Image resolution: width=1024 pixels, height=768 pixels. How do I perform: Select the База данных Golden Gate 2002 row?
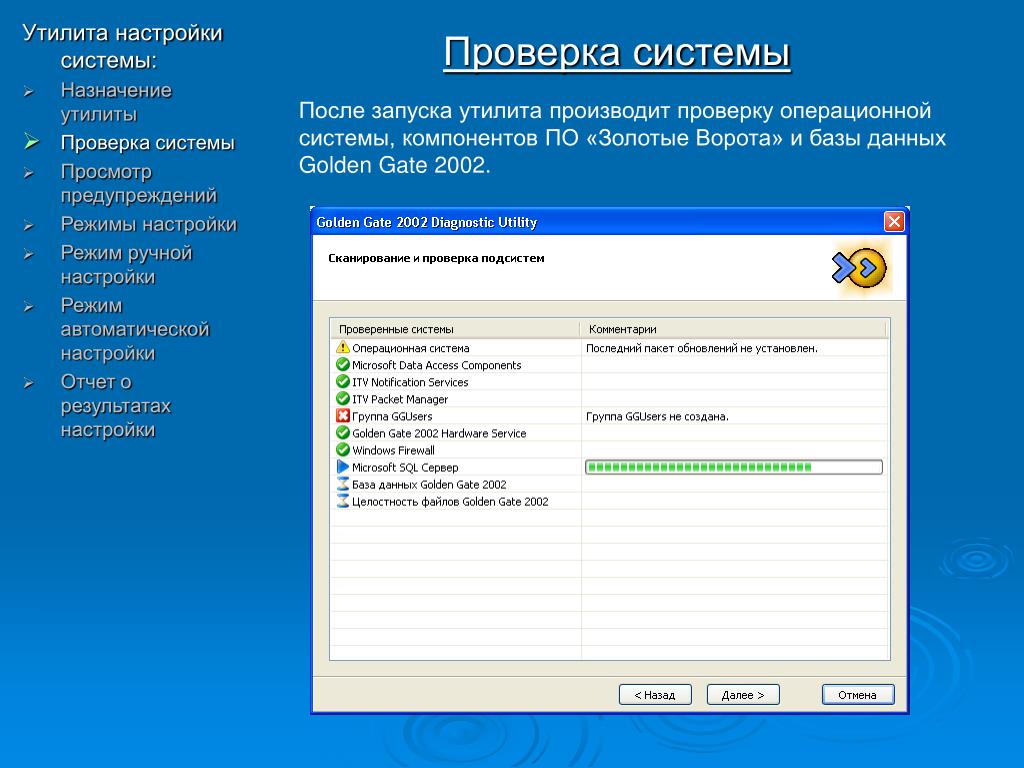tap(429, 485)
